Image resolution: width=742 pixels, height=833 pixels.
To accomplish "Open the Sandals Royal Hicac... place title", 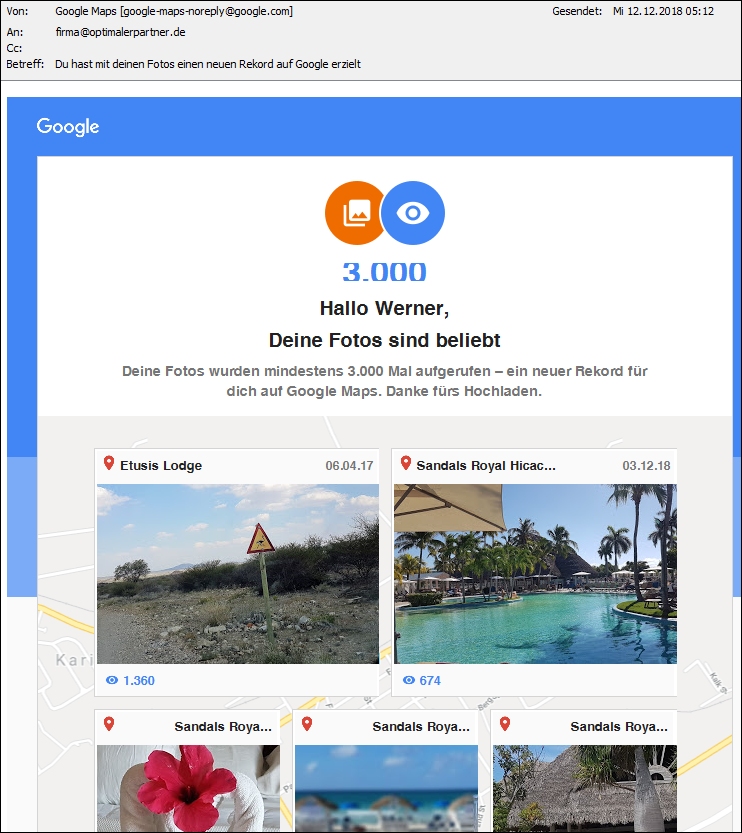I will coord(486,466).
